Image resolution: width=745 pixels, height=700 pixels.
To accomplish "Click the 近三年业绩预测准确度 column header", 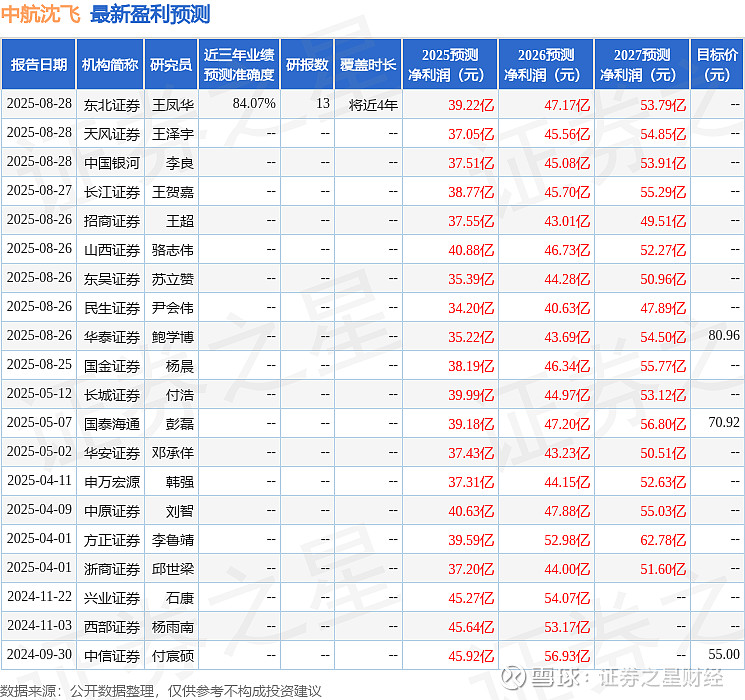I will 238,65.
